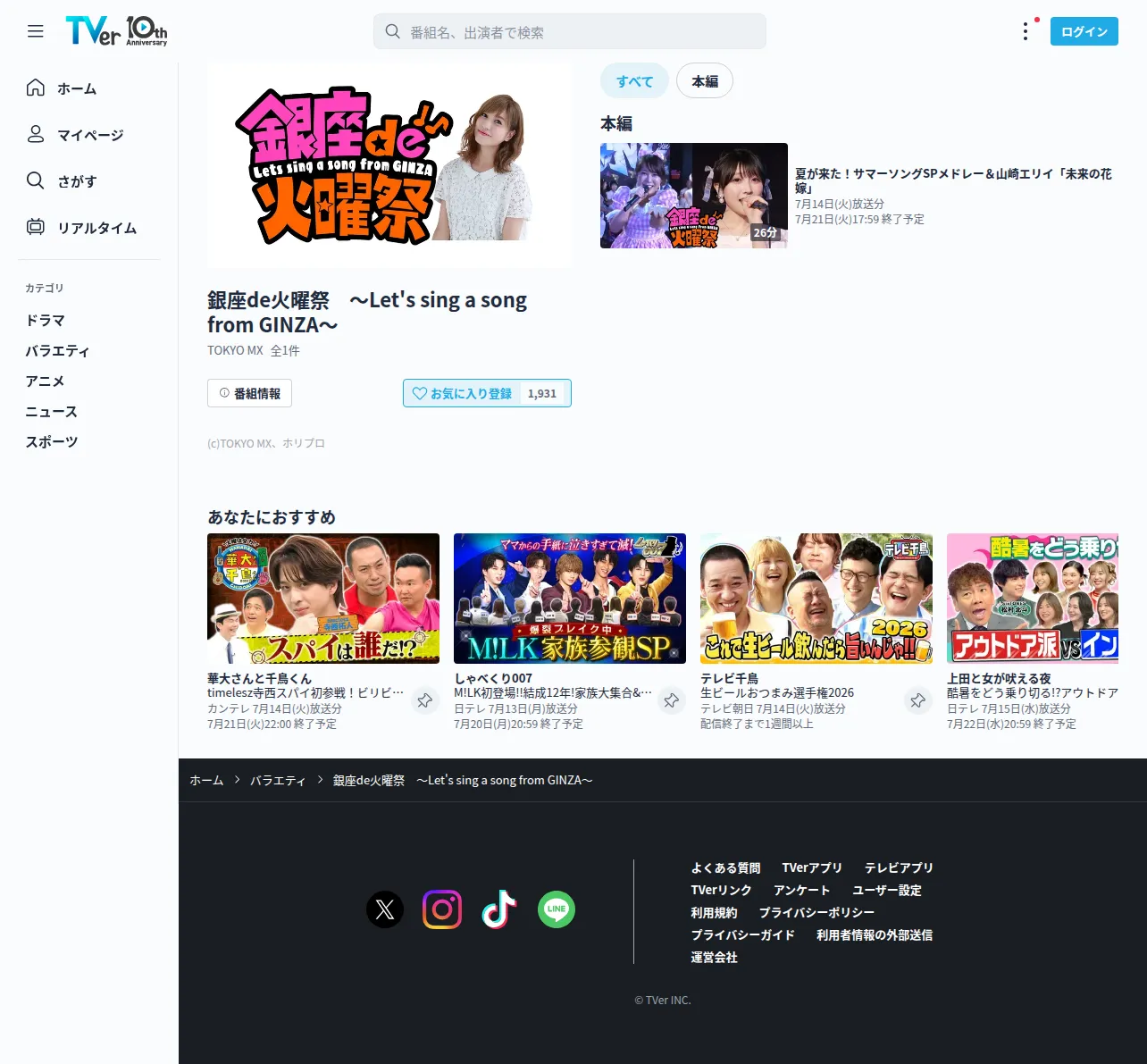Open 番組情報 program info
1147x1064 pixels.
[249, 393]
